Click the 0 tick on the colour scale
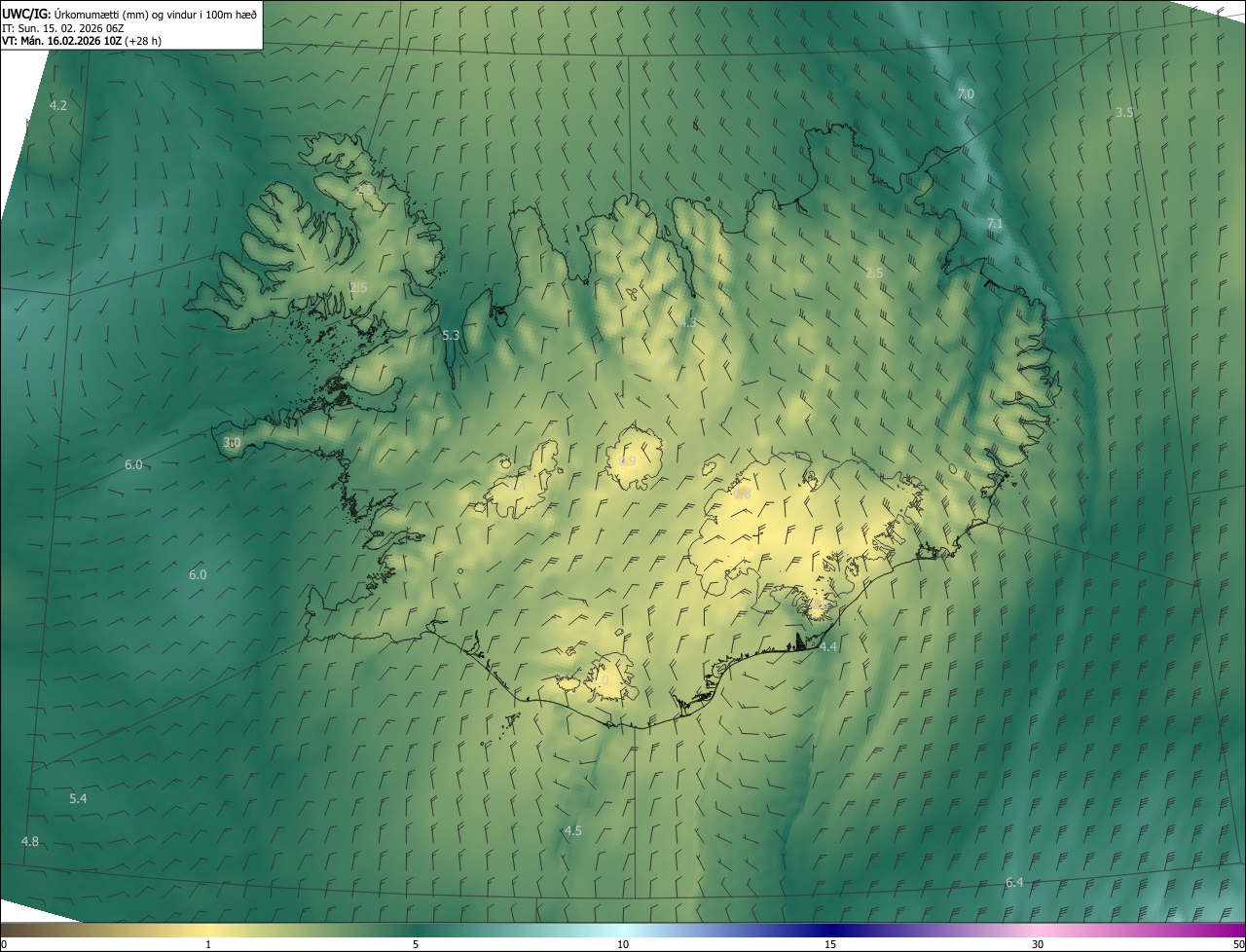 click(x=3, y=944)
